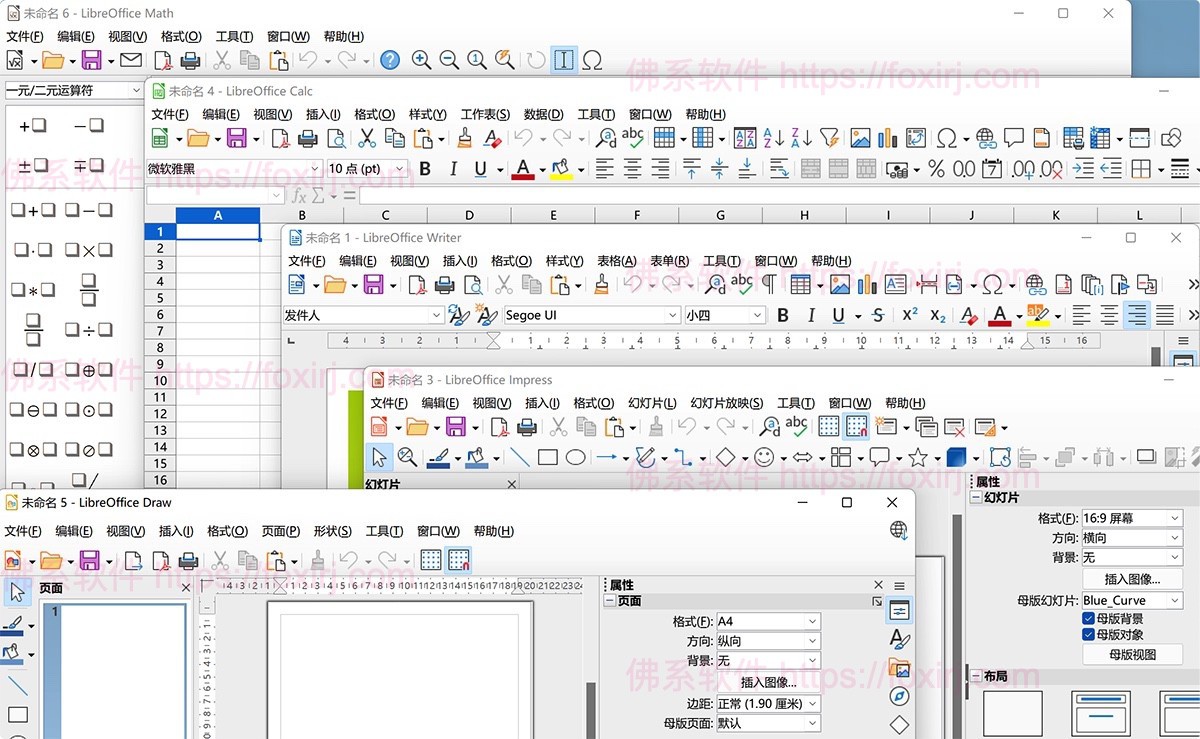Select the smiley face shape tool in Impress
Image resolution: width=1200 pixels, height=739 pixels.
pyautogui.click(x=763, y=456)
